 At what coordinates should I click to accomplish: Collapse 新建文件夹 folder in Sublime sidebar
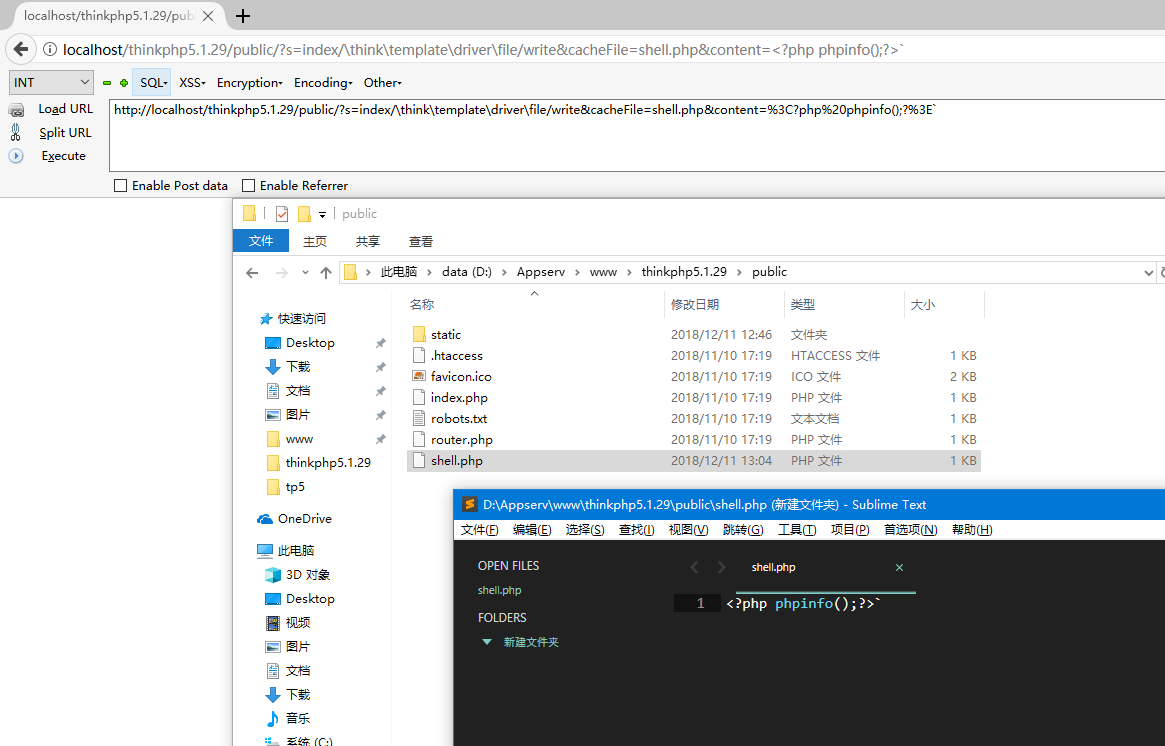(487, 642)
